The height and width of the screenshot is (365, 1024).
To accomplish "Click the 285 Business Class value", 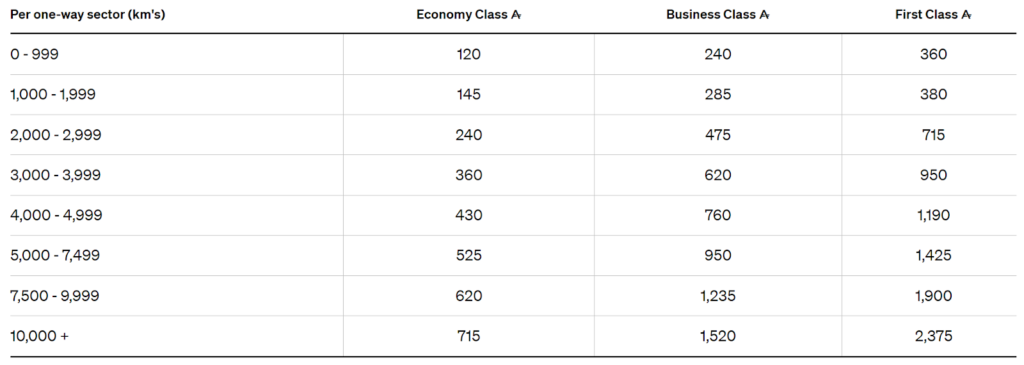I will pyautogui.click(x=718, y=95).
